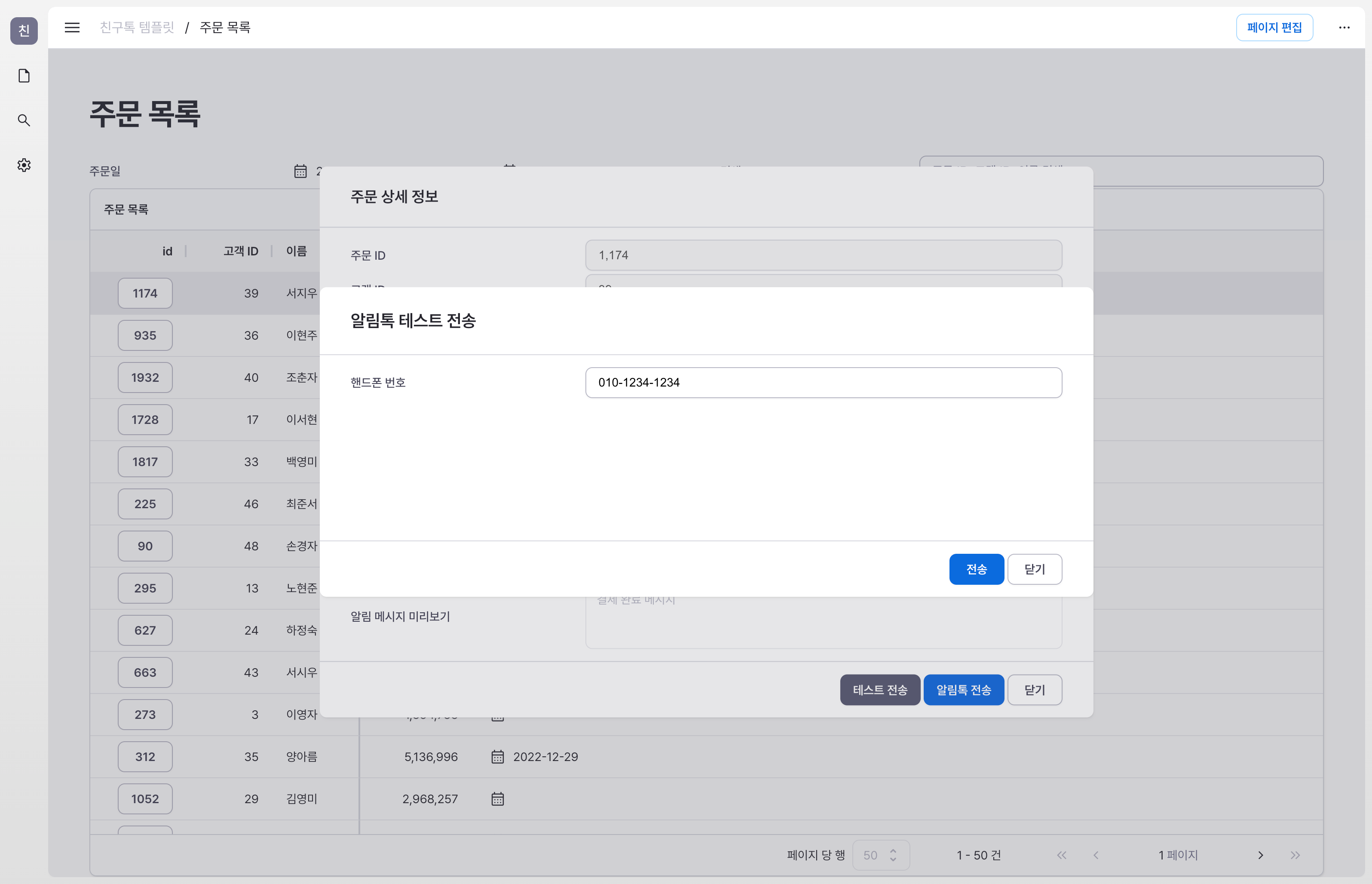Click the order id 1052 button
The height and width of the screenshot is (884, 1372).
tap(145, 799)
